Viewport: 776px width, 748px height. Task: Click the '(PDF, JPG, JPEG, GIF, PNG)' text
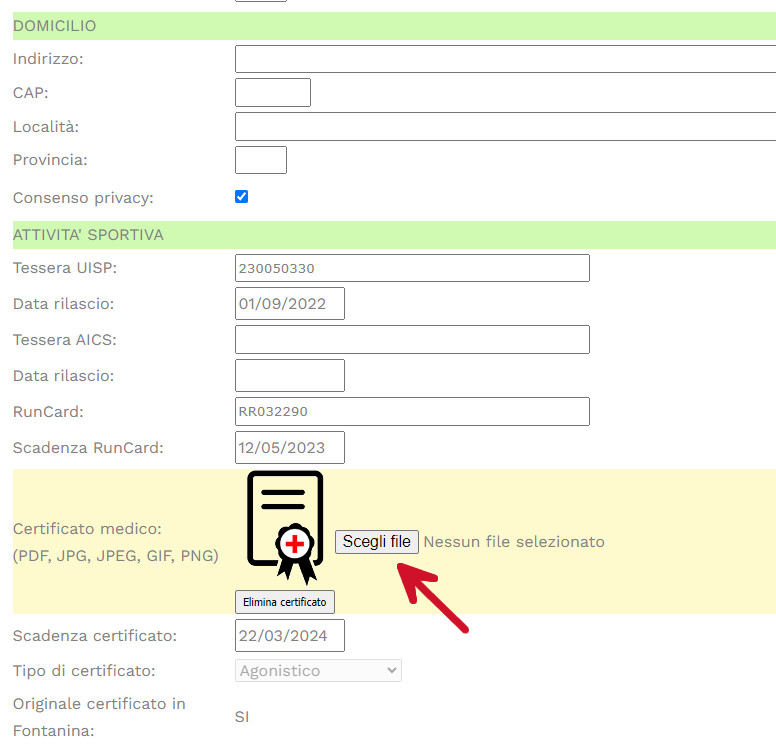(116, 555)
